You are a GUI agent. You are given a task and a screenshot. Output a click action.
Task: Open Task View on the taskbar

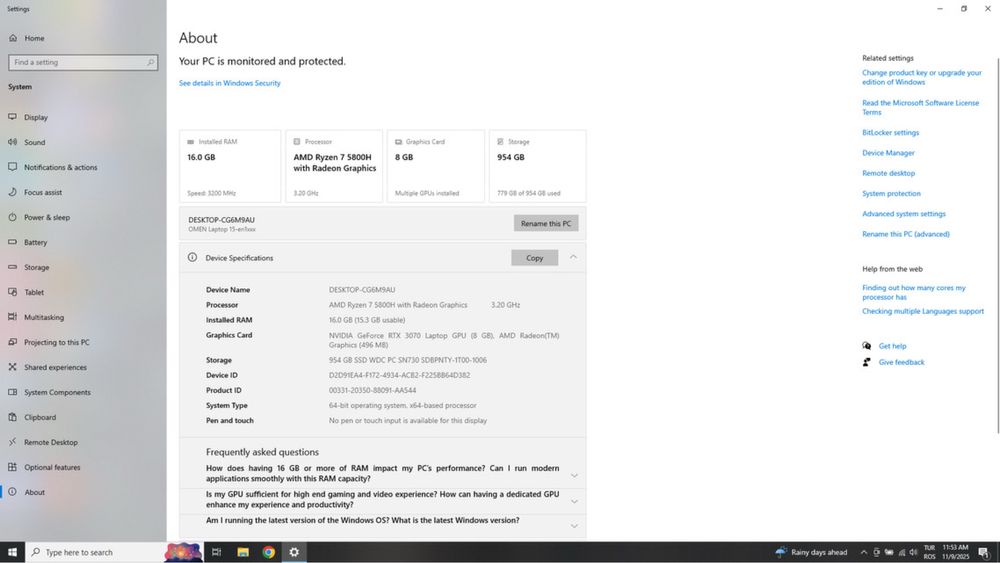point(216,552)
